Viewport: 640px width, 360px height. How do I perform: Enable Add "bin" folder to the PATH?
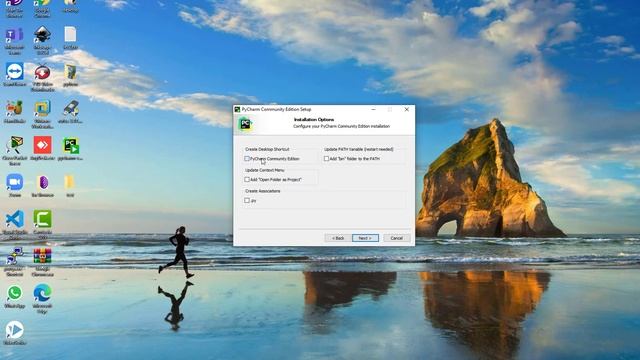[327, 158]
